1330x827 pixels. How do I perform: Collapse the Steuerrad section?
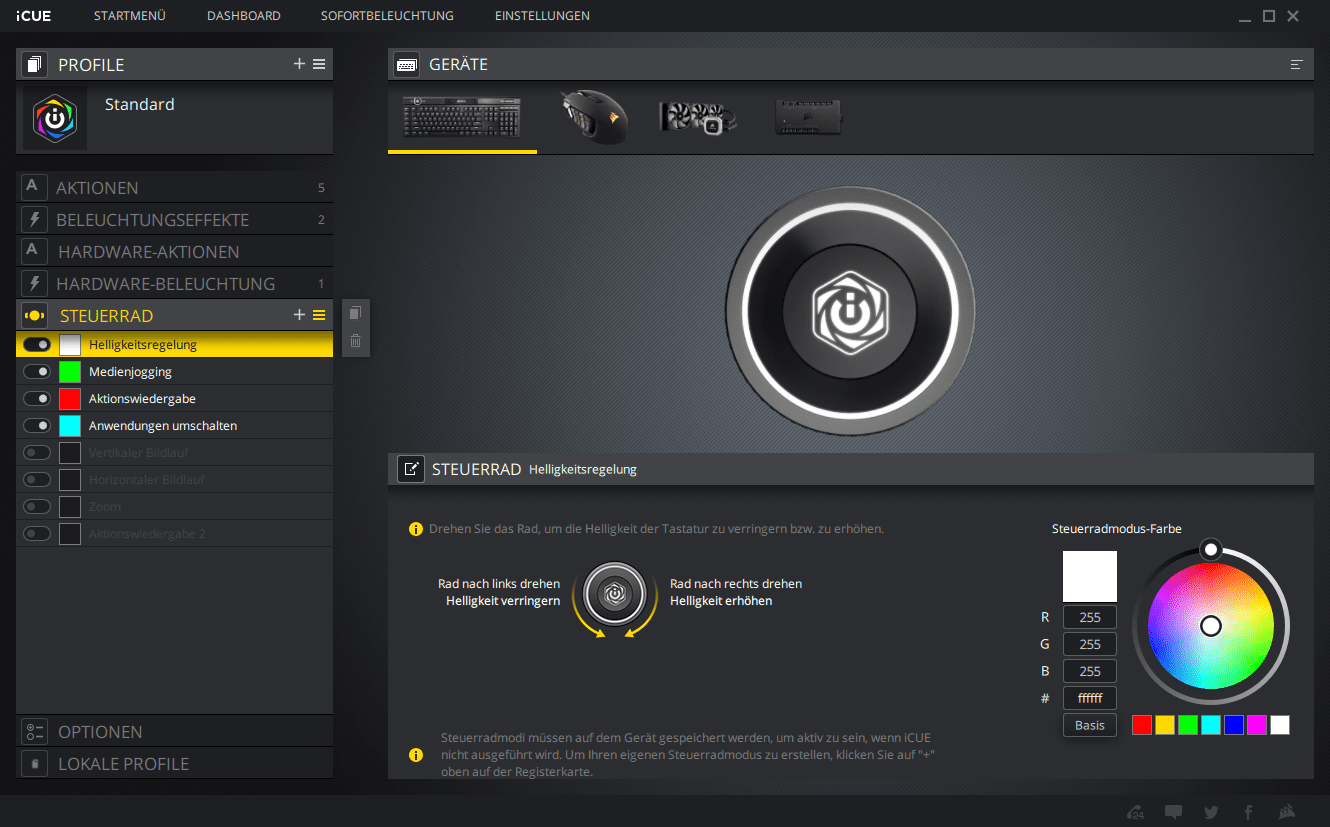pyautogui.click(x=174, y=315)
